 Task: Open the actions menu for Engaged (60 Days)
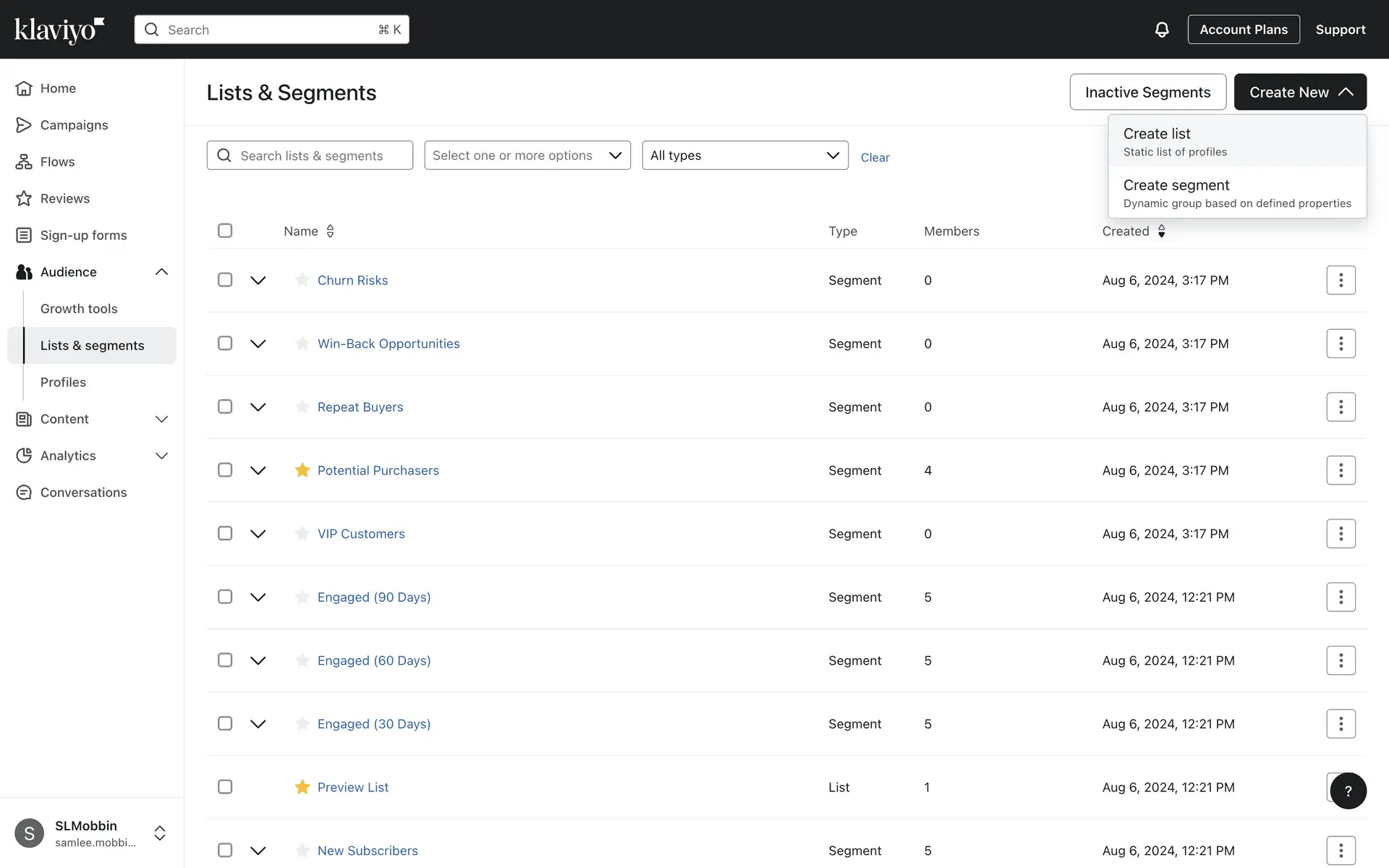click(x=1341, y=660)
